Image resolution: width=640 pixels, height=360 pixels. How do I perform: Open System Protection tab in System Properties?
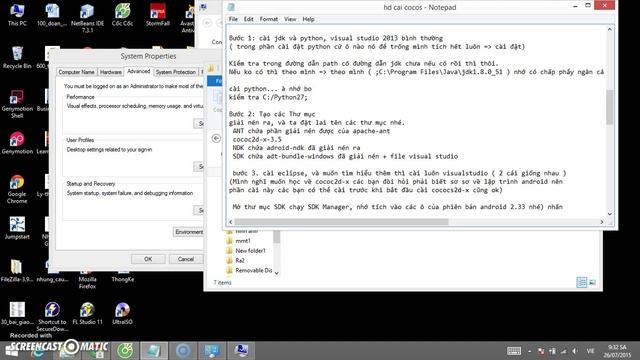176,72
